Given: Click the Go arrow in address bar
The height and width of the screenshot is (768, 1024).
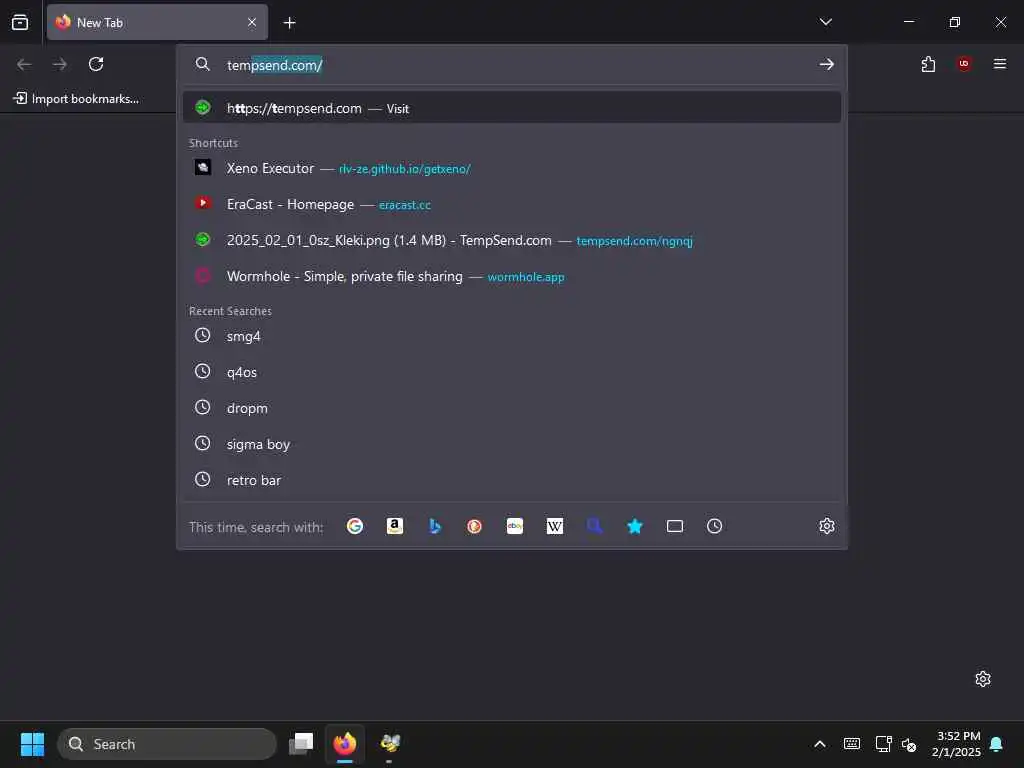Looking at the screenshot, I should click(x=826, y=64).
